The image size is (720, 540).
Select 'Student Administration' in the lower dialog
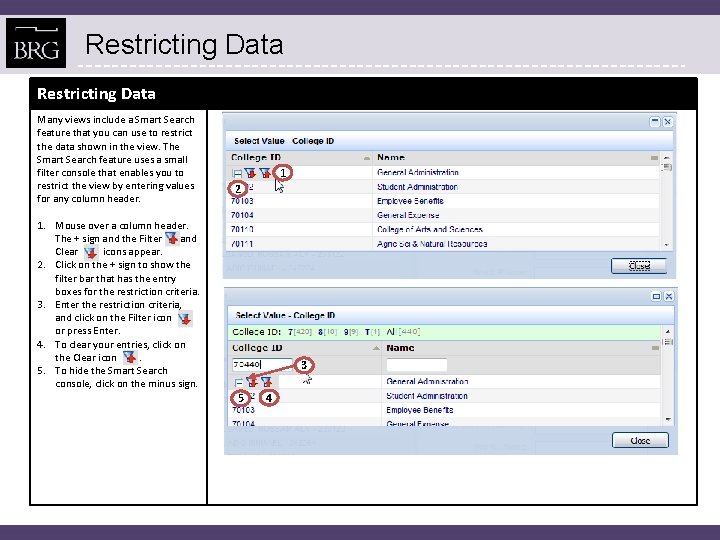coord(427,396)
